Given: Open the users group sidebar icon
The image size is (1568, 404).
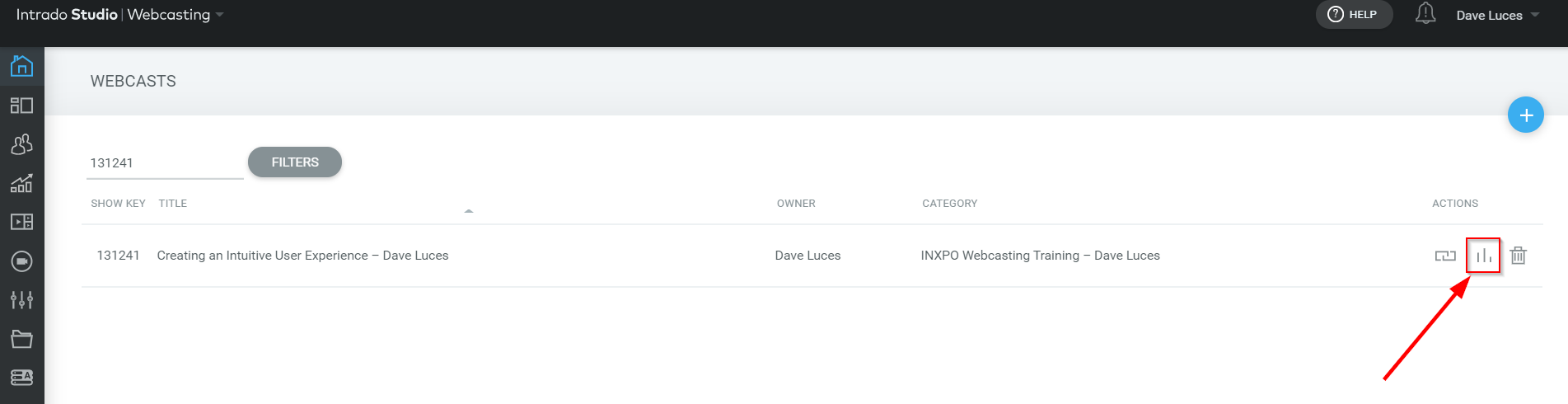Looking at the screenshot, I should pos(21,144).
